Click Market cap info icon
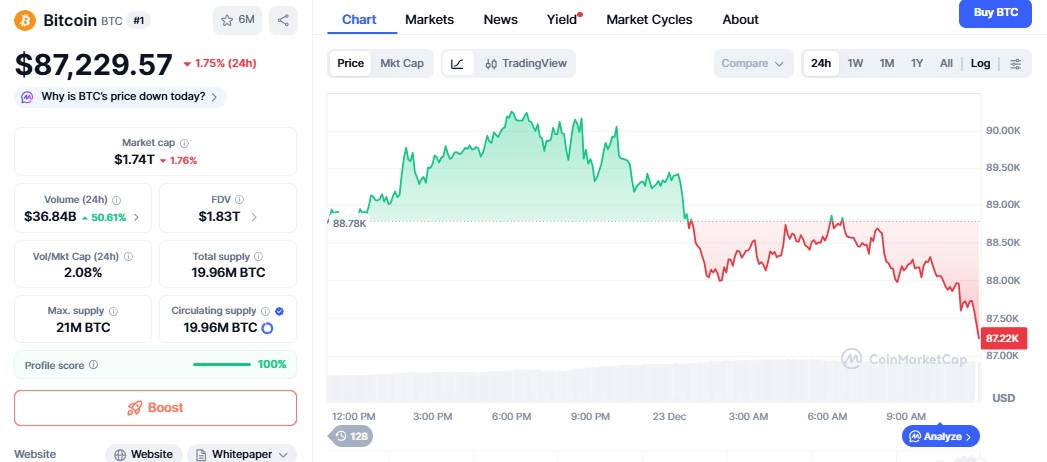 pos(184,144)
